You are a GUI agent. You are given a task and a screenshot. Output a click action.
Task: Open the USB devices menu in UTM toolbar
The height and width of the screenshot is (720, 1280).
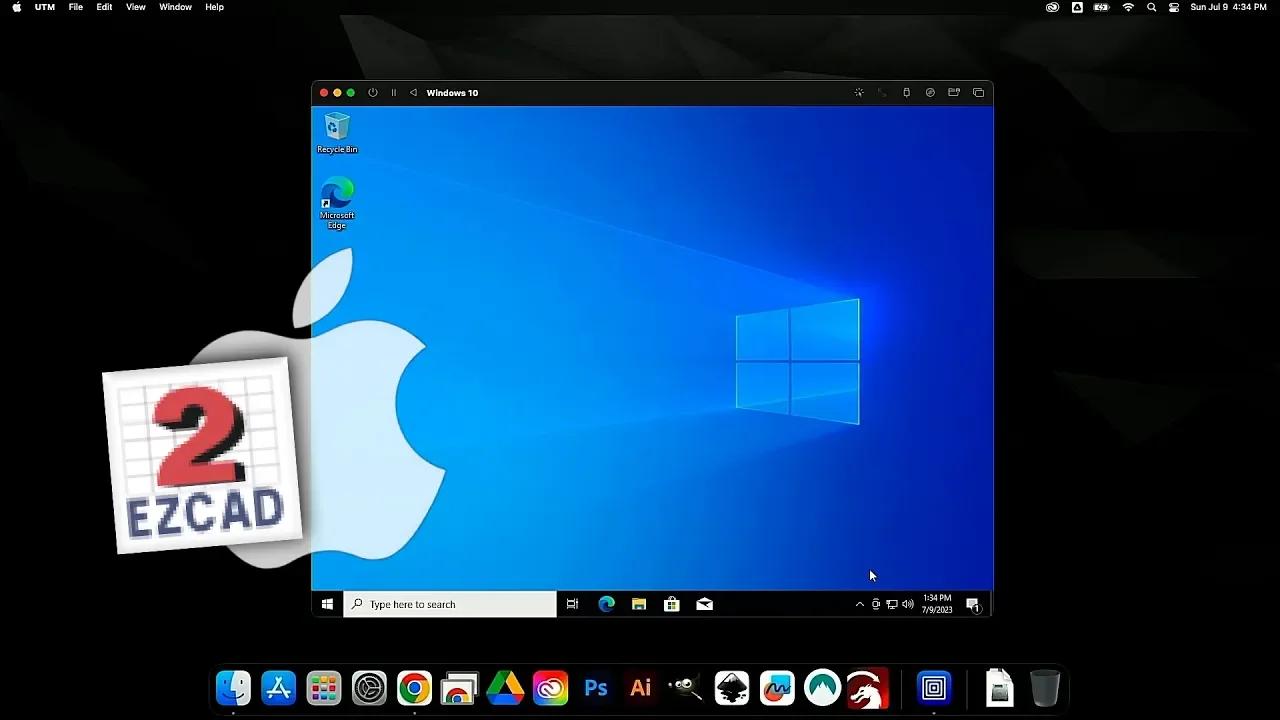point(906,93)
